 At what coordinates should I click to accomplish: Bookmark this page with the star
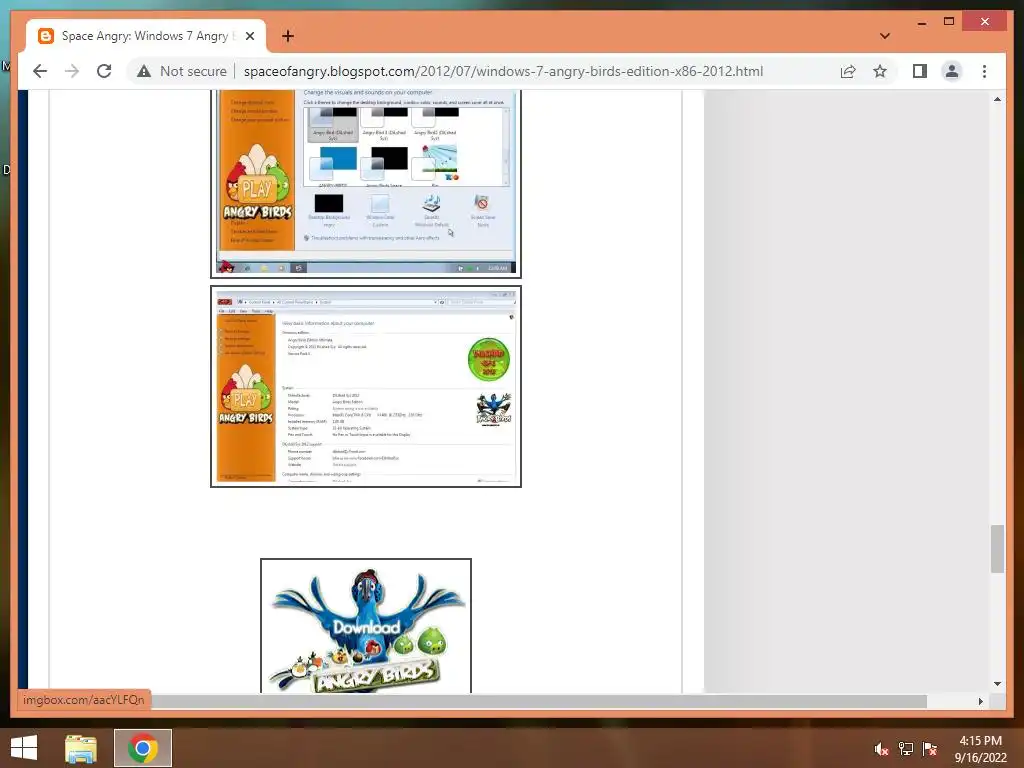[880, 71]
